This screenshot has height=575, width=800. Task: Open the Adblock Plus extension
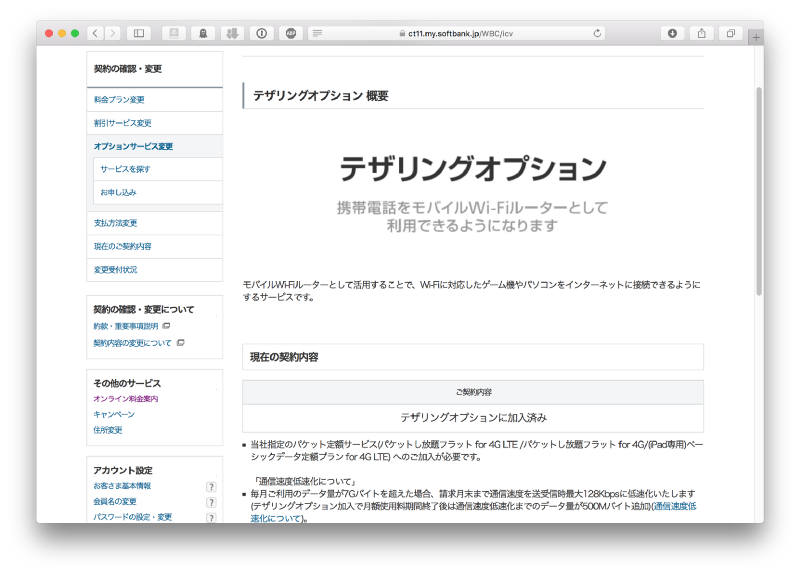[291, 33]
